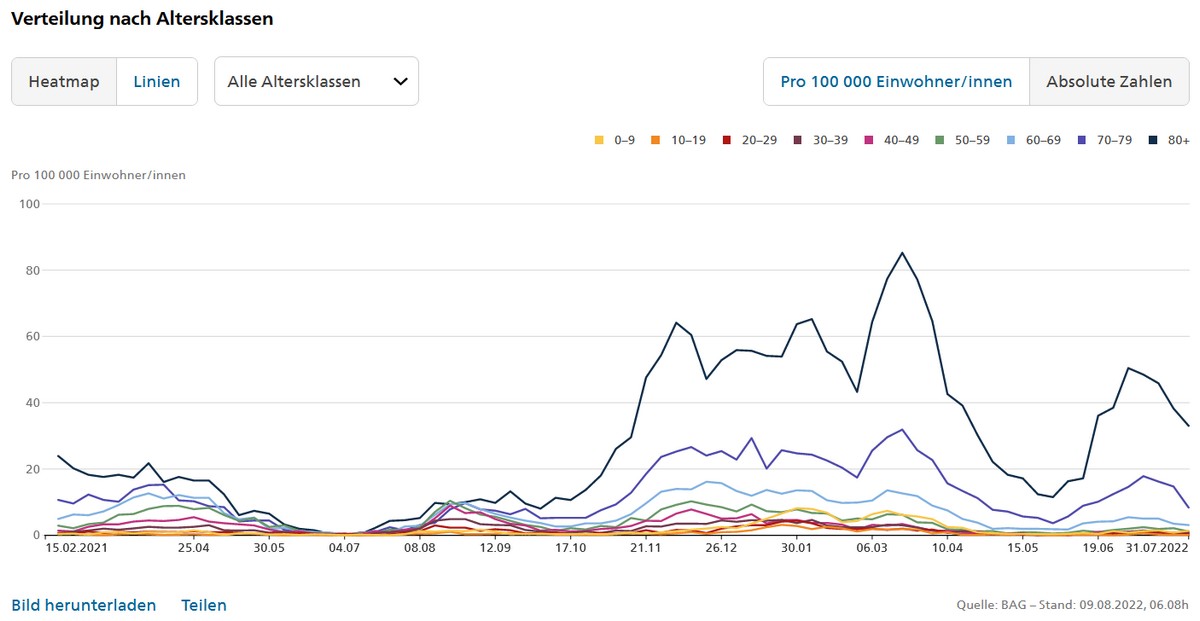Click the highest peak of the 80+ line
Viewport: 1200px width, 621px height.
coord(902,253)
